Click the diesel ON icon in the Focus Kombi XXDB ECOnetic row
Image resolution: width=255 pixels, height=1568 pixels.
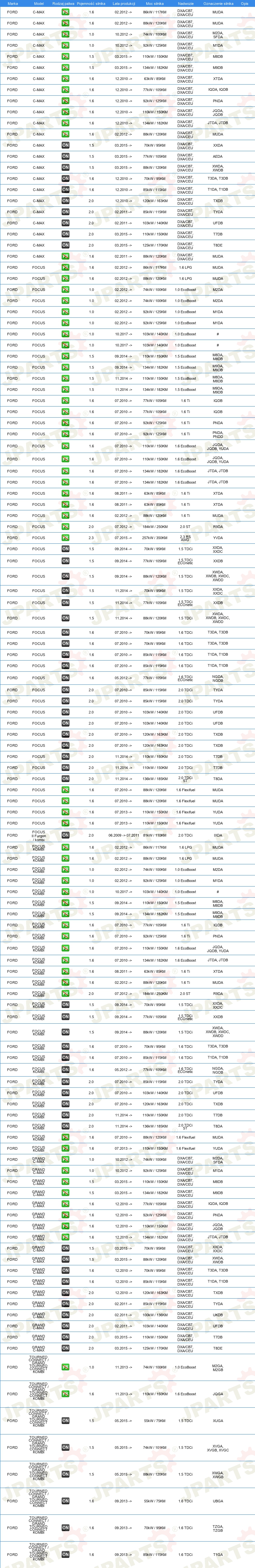[x=65, y=1017]
